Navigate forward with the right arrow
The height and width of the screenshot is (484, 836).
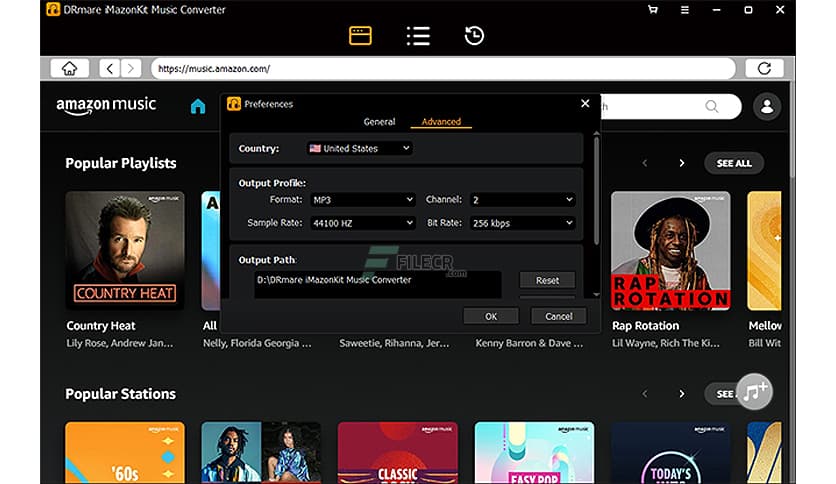131,68
